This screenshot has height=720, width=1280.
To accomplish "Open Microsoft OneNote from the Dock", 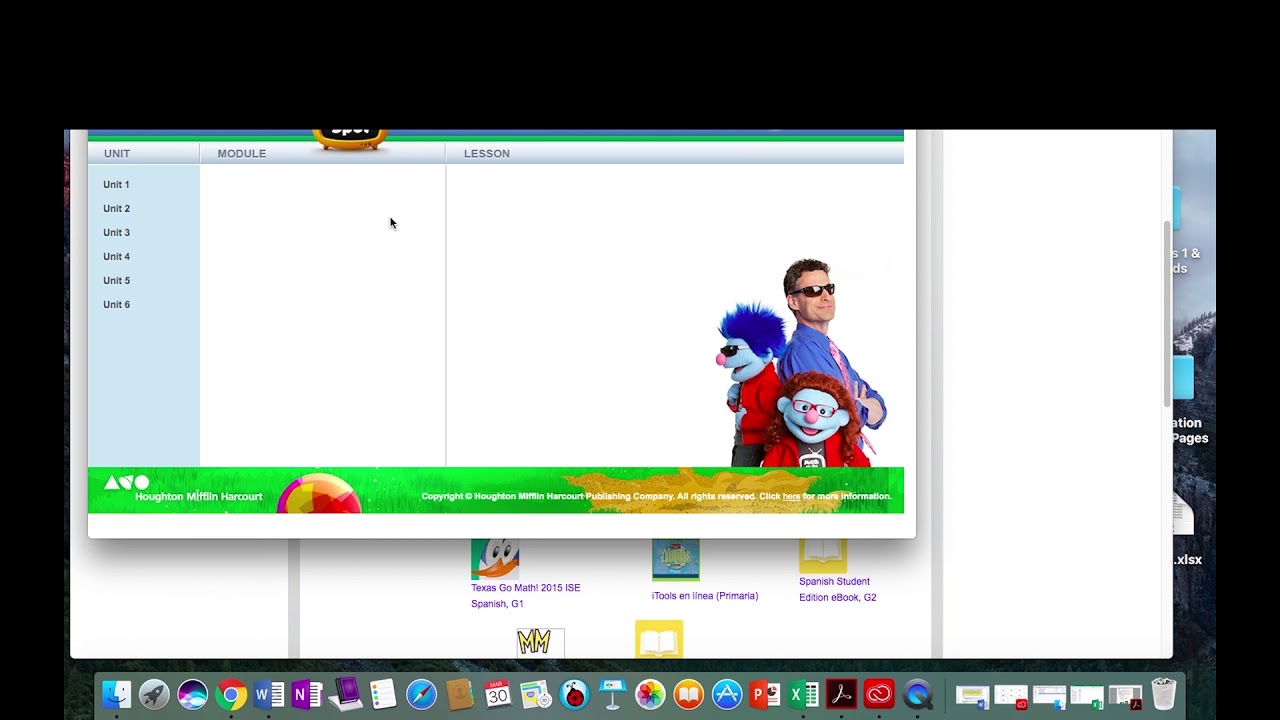I will coord(306,694).
